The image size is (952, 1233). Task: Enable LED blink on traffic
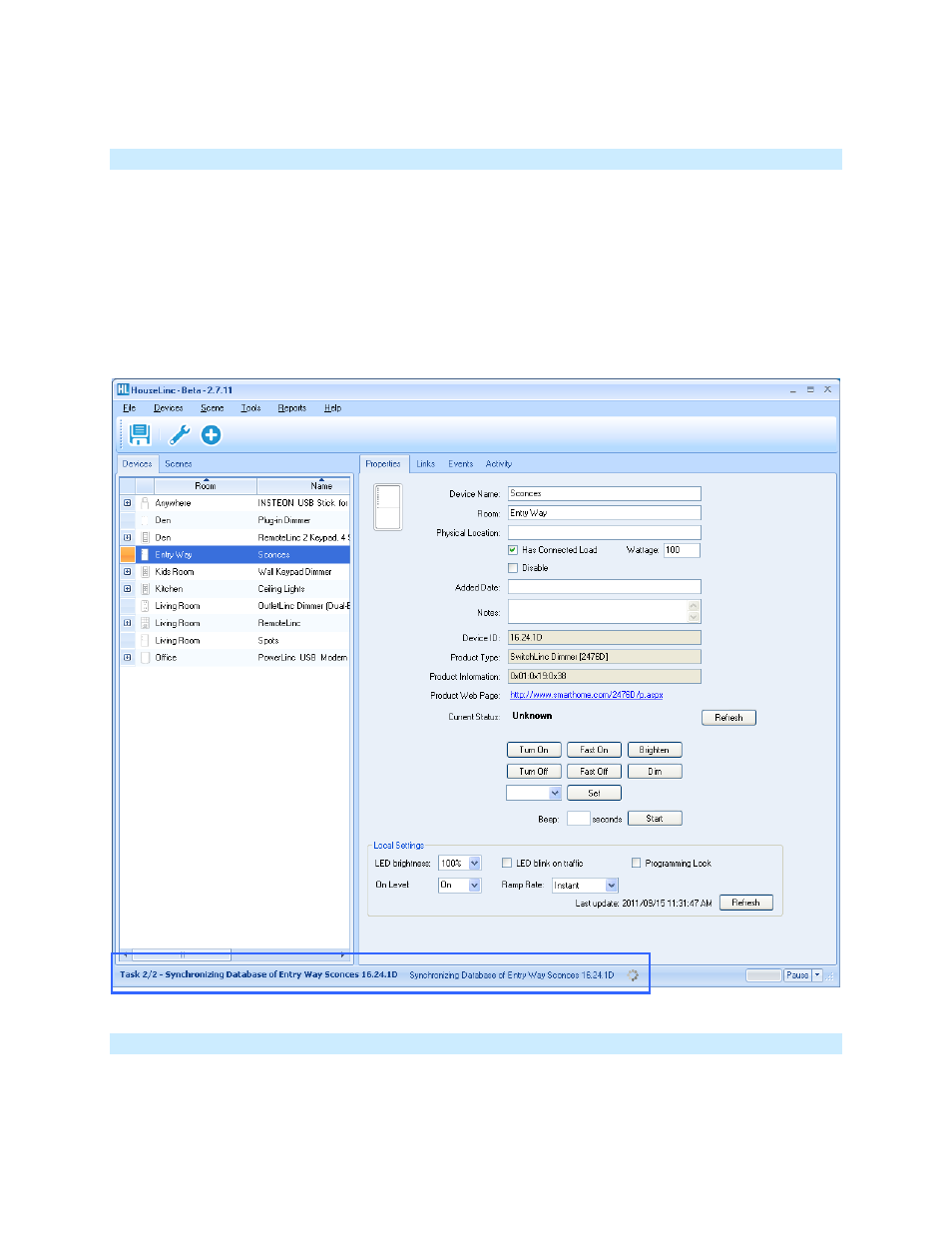507,863
